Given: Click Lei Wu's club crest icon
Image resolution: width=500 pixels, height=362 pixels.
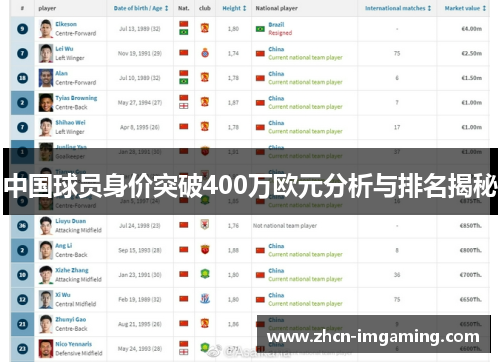Looking at the screenshot, I should pyautogui.click(x=205, y=53).
